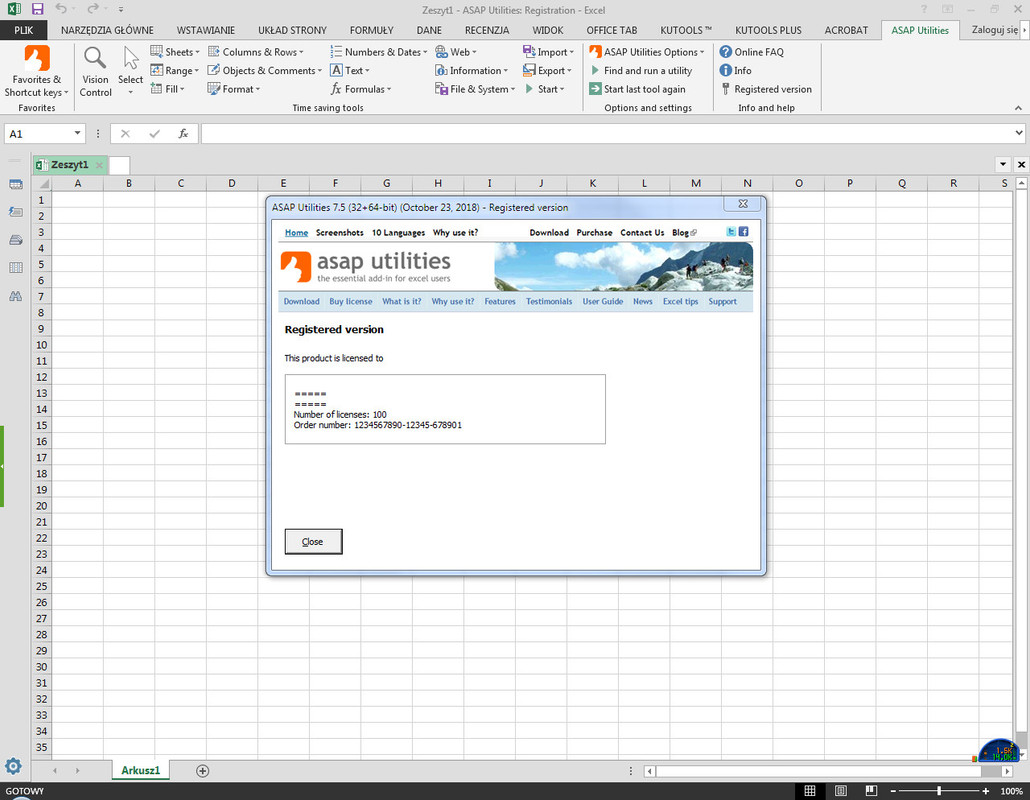Open the Twitter icon in dialog
The height and width of the screenshot is (800, 1030).
730,231
